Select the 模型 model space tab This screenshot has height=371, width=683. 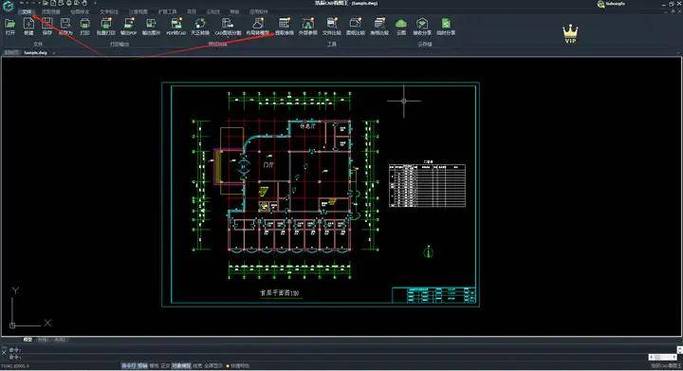(27, 339)
